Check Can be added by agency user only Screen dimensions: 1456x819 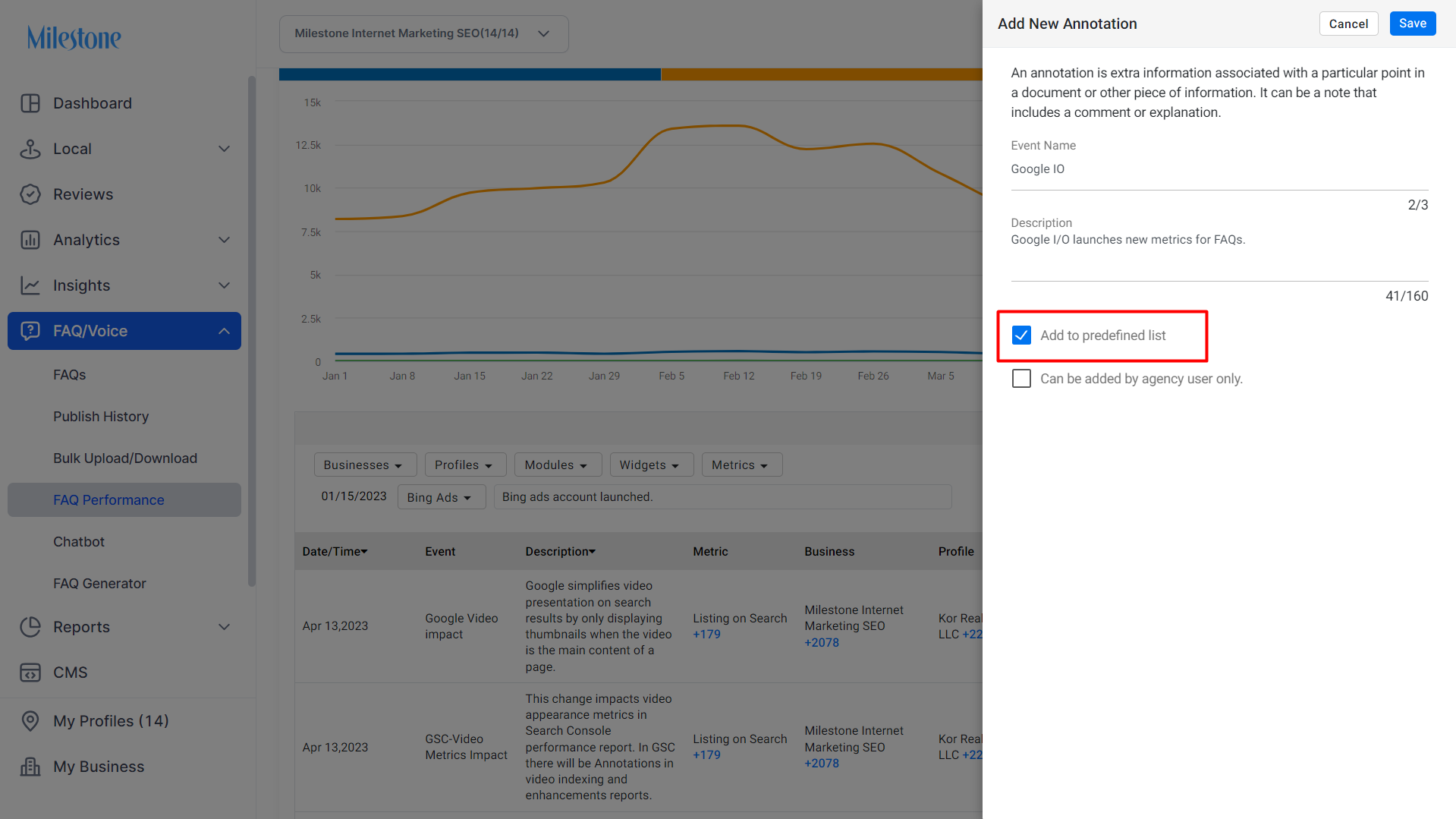pos(1021,379)
